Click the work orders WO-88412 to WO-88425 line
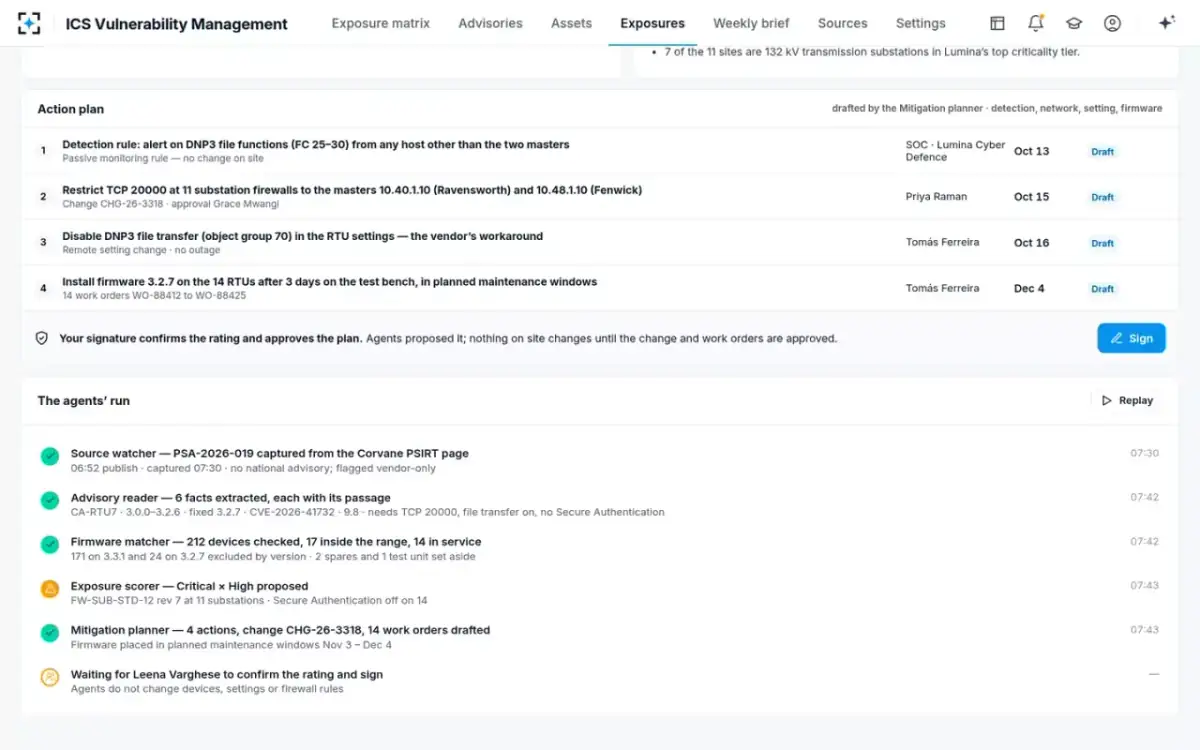This screenshot has height=750, width=1200. click(154, 296)
